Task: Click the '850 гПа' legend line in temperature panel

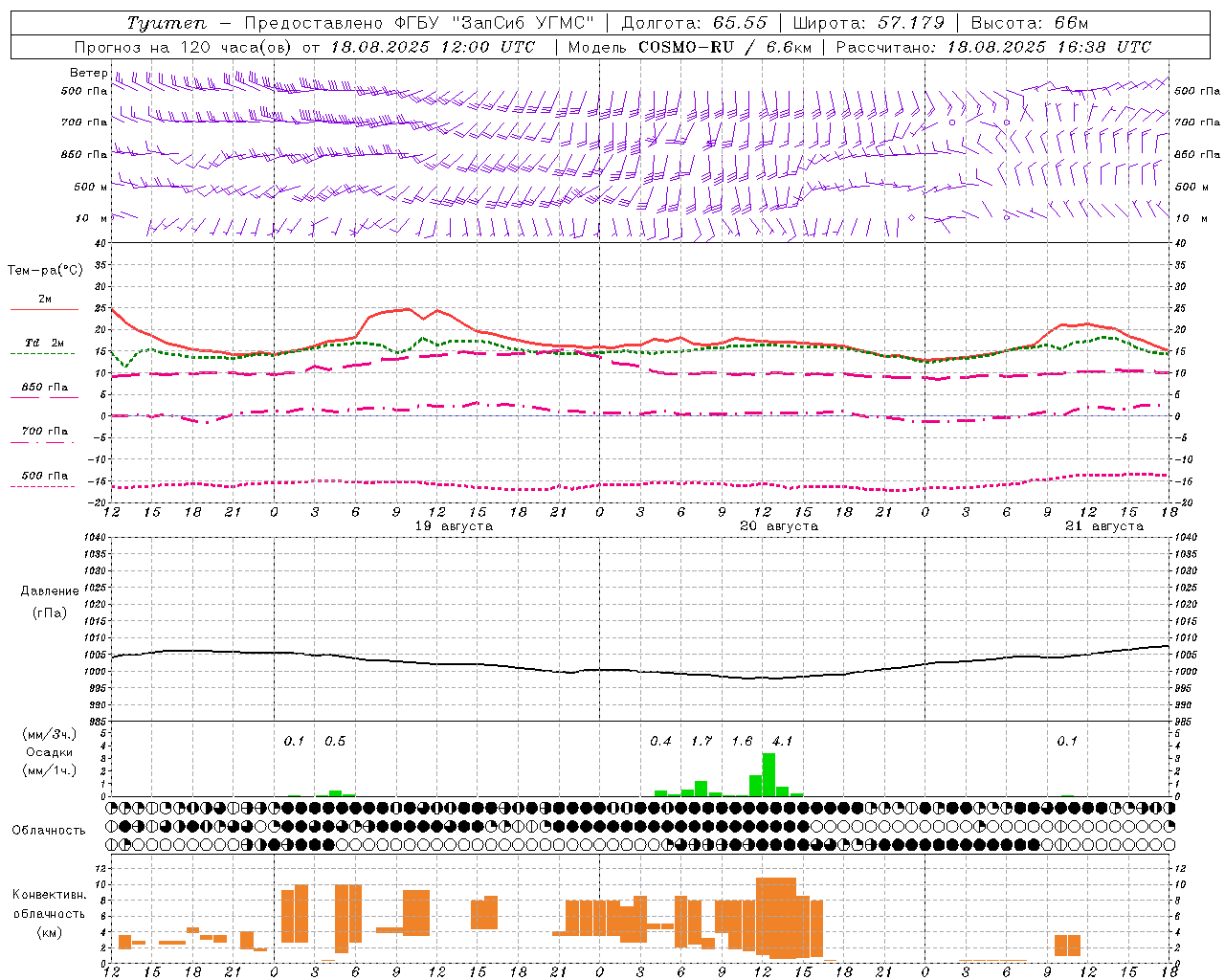Action: pyautogui.click(x=44, y=397)
